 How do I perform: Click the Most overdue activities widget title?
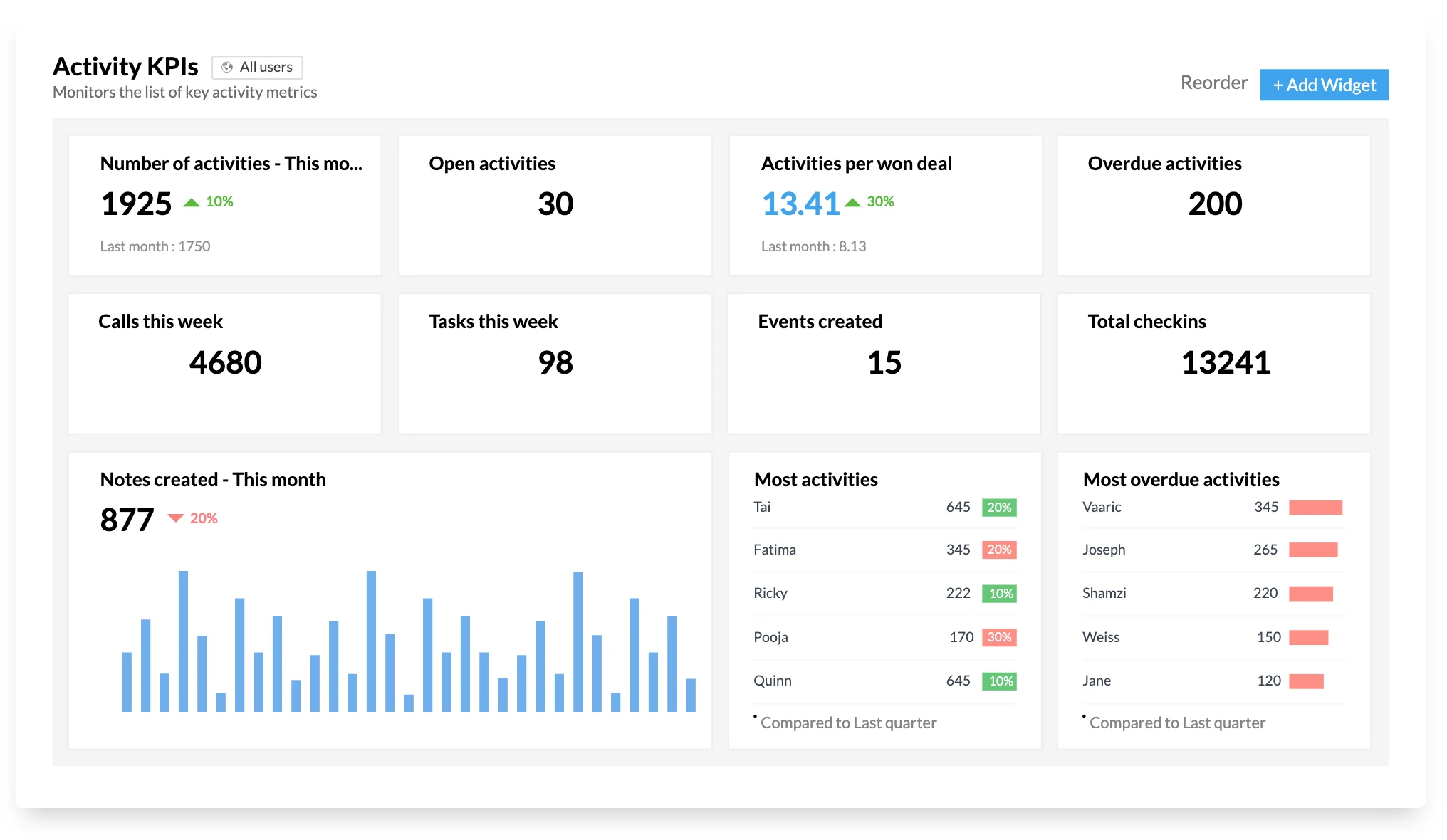1181,480
